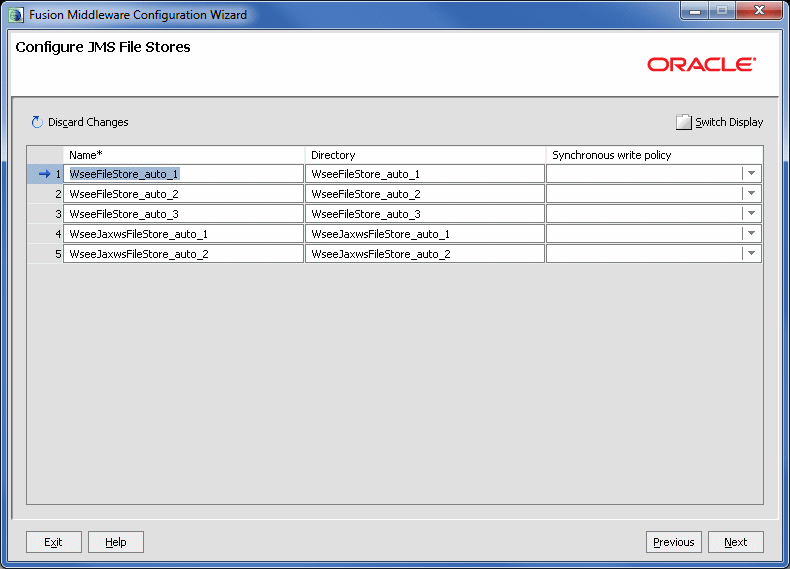Viewport: 790px width, 569px height.
Task: Go back with the Previous button
Action: (x=673, y=542)
